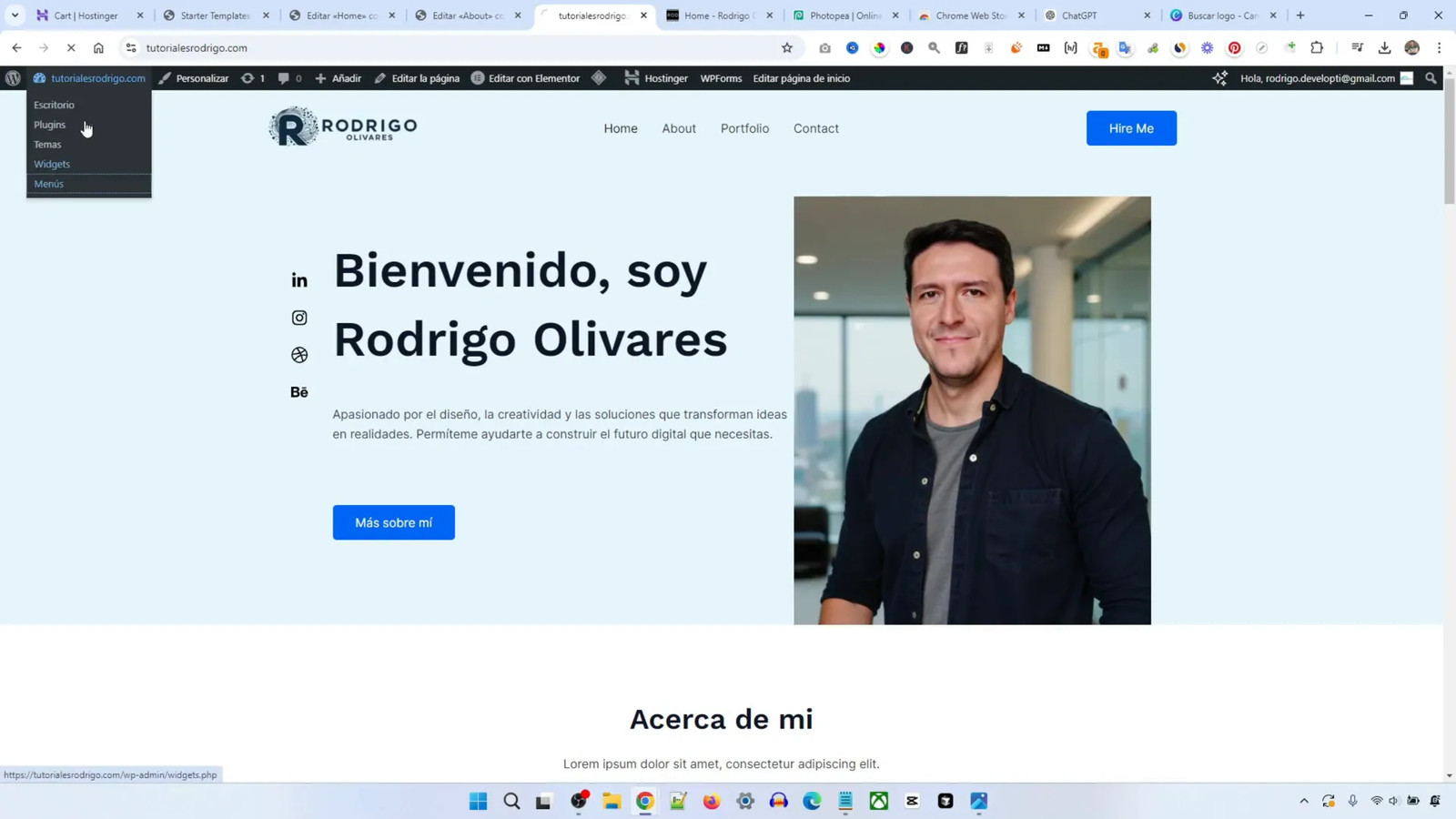This screenshot has height=819, width=1456.
Task: Open the Pinterest extension icon
Action: point(1234,48)
